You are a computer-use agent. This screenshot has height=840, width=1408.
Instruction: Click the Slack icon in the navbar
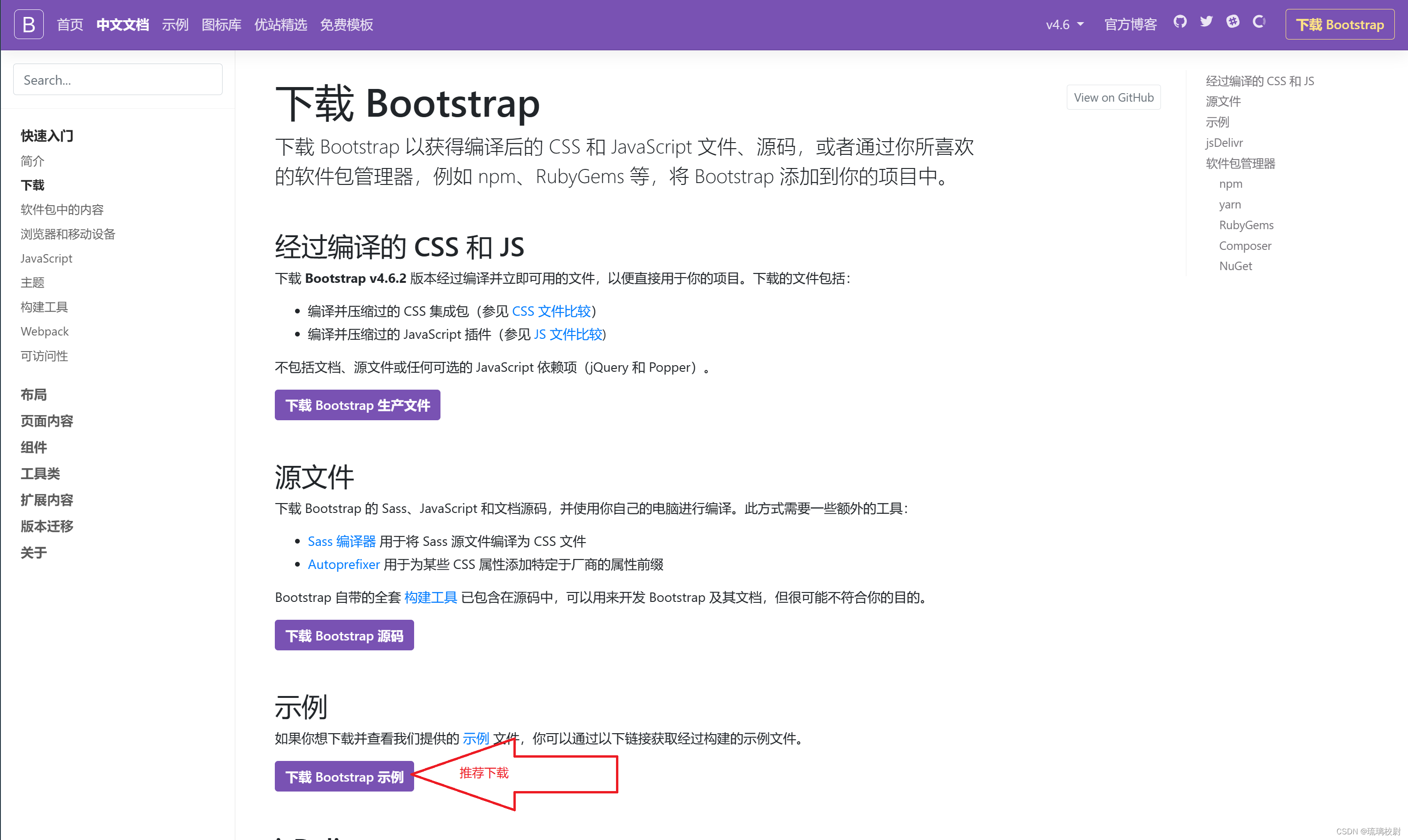click(1232, 23)
